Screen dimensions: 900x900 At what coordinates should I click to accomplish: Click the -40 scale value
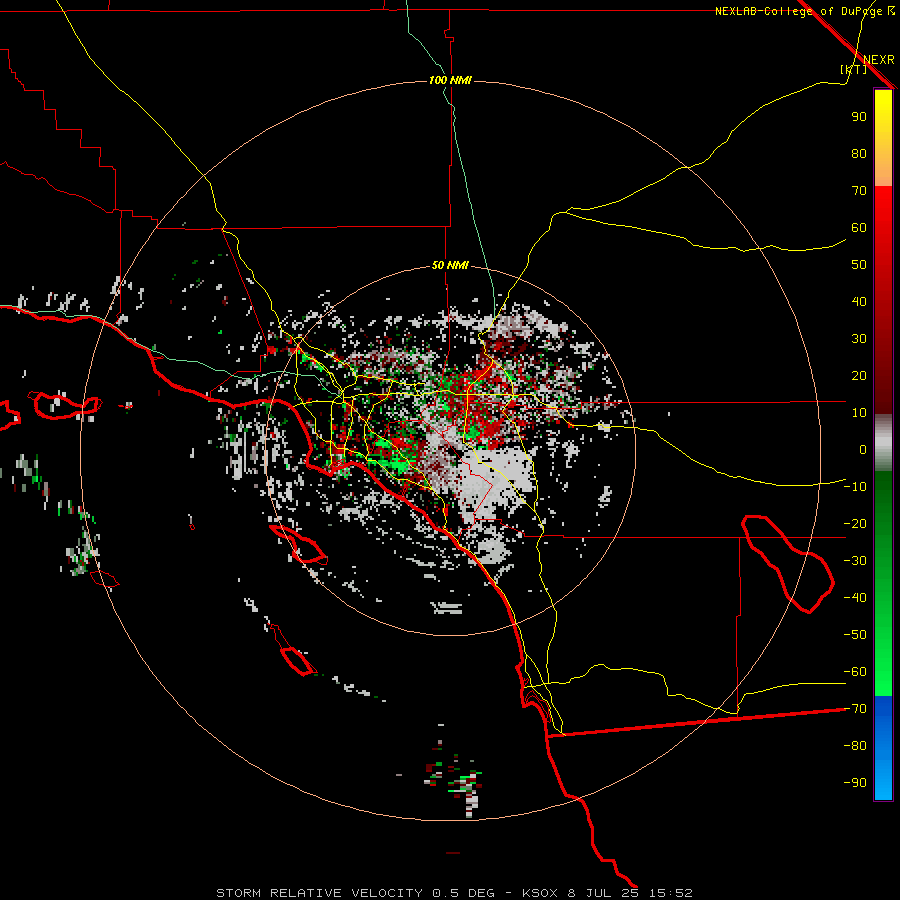pyautogui.click(x=855, y=598)
